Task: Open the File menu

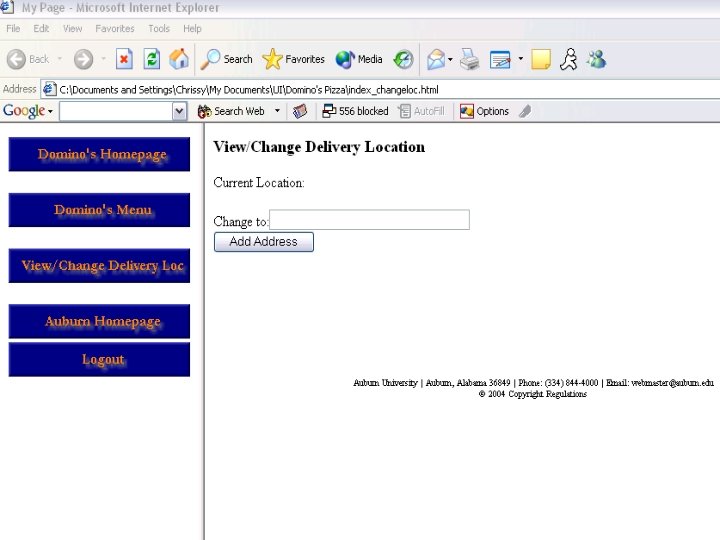Action: [x=13, y=28]
